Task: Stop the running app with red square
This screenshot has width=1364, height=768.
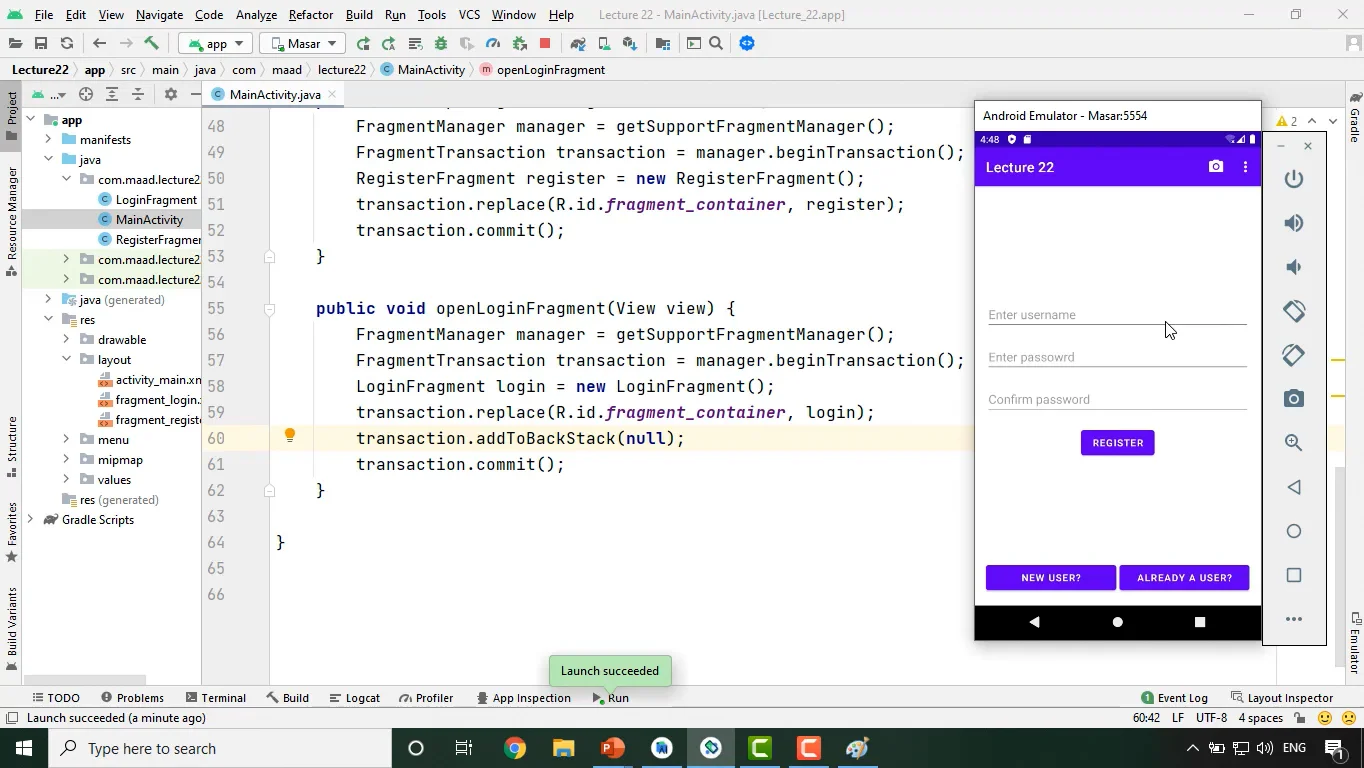Action: click(545, 43)
